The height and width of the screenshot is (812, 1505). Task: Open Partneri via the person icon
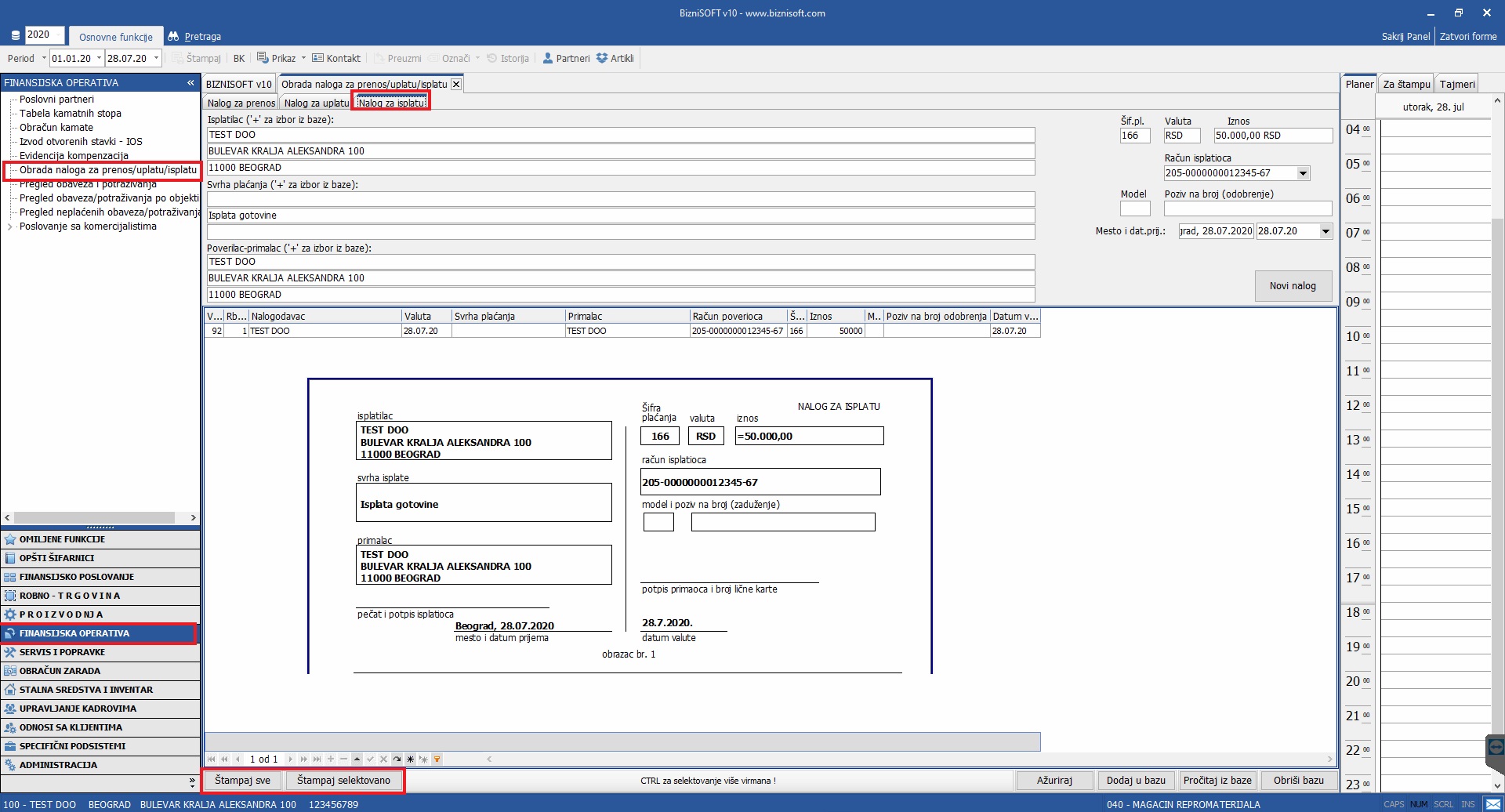[548, 58]
